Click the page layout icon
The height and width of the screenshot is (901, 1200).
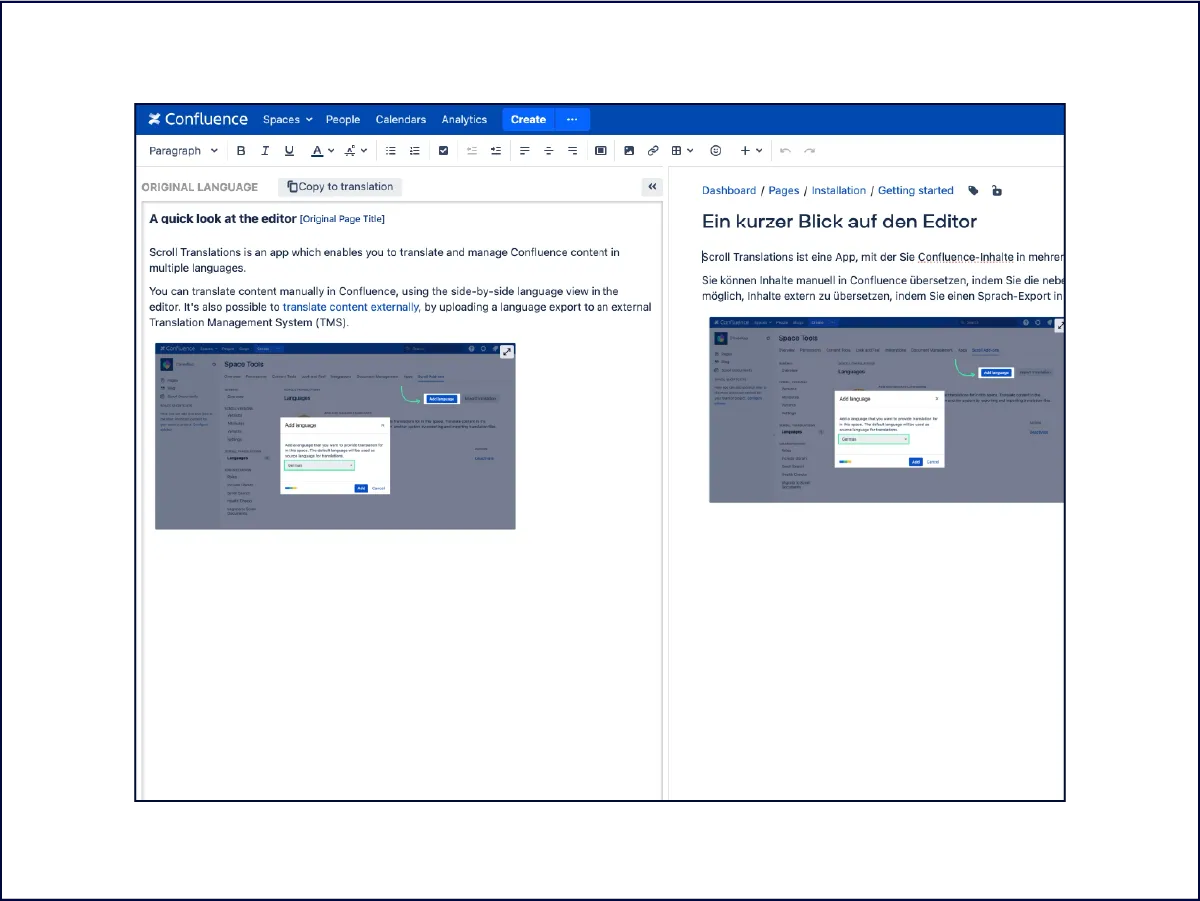tap(601, 151)
